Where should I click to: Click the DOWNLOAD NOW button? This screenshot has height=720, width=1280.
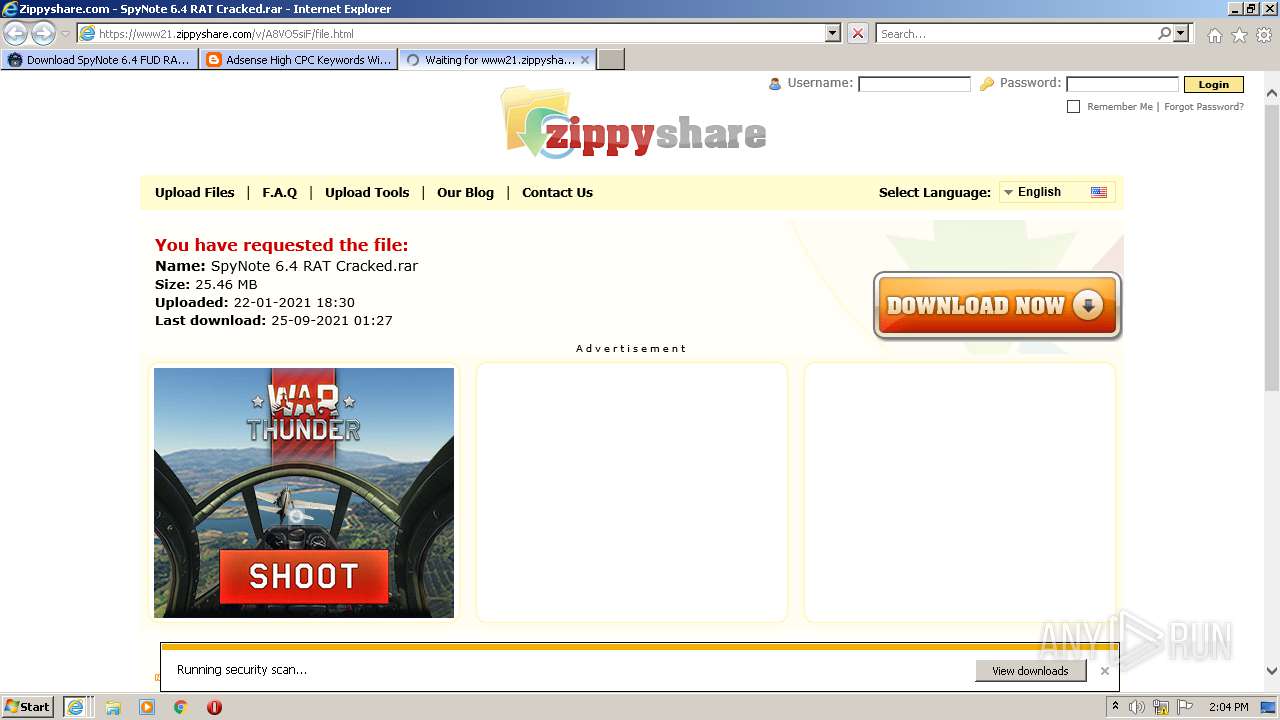(998, 306)
